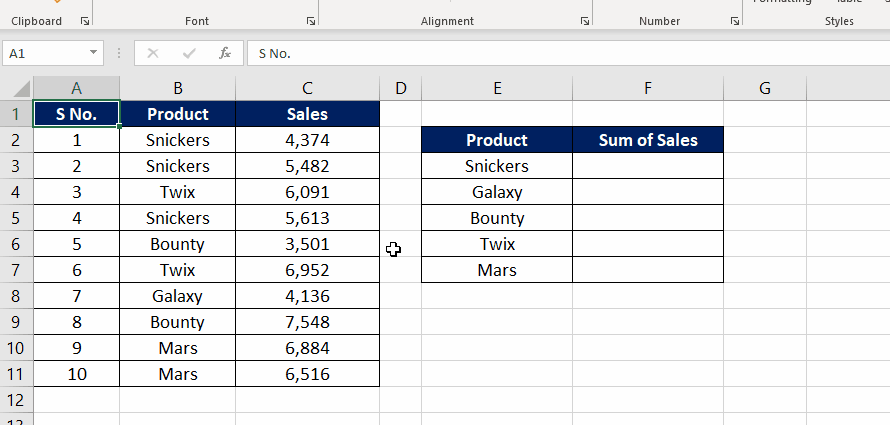Click Bounty in the summary table column E
This screenshot has height=425, width=890.
pyautogui.click(x=497, y=218)
